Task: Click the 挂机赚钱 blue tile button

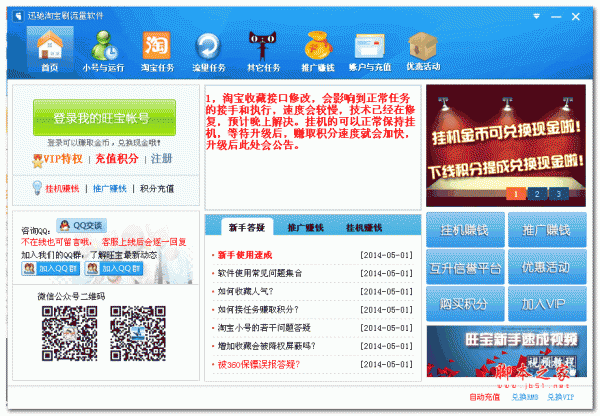Action: point(465,230)
